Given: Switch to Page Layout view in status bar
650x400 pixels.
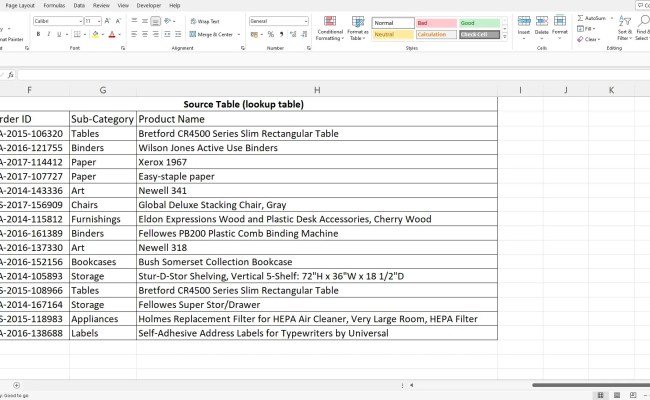Looking at the screenshot, I should 617,395.
